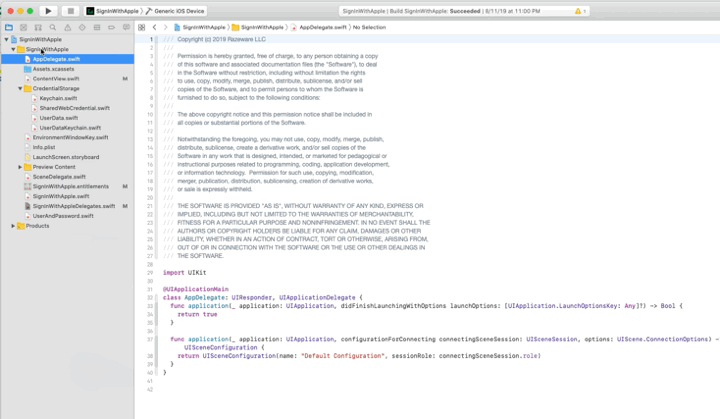
Task: Open the Issue navigator
Action: (x=68, y=28)
